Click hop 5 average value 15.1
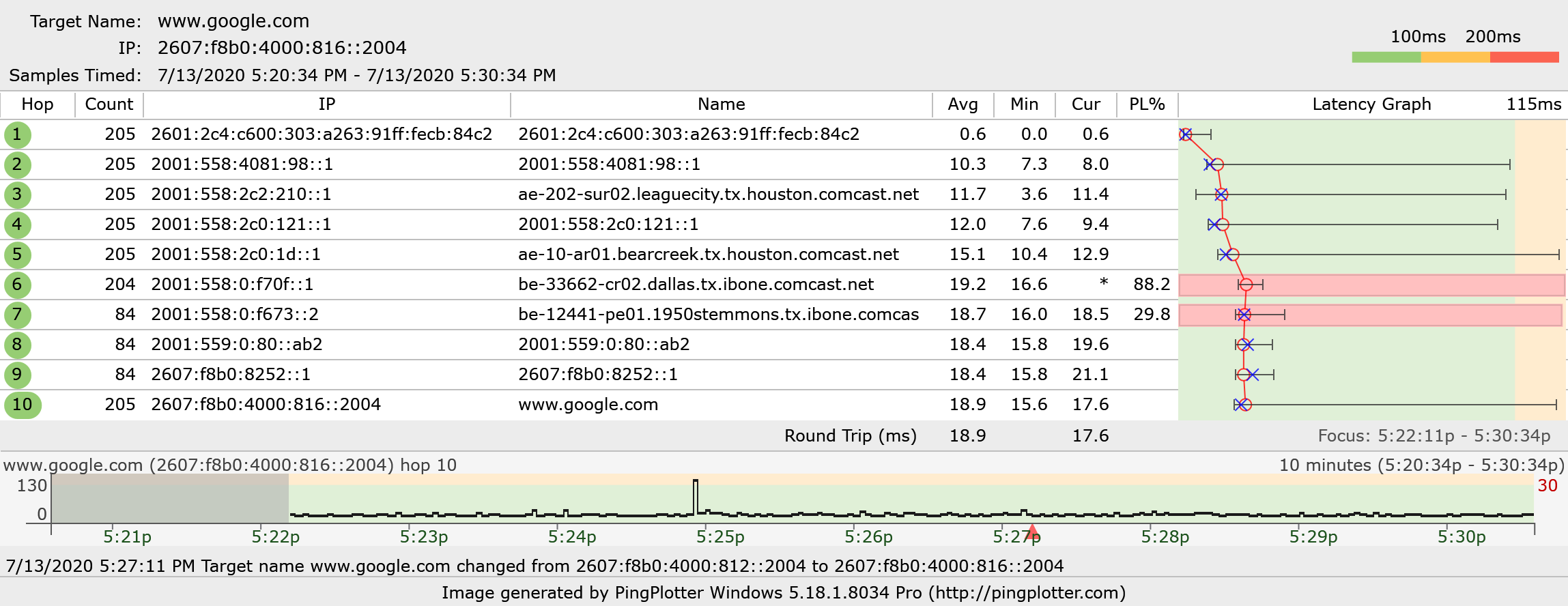 tap(967, 255)
